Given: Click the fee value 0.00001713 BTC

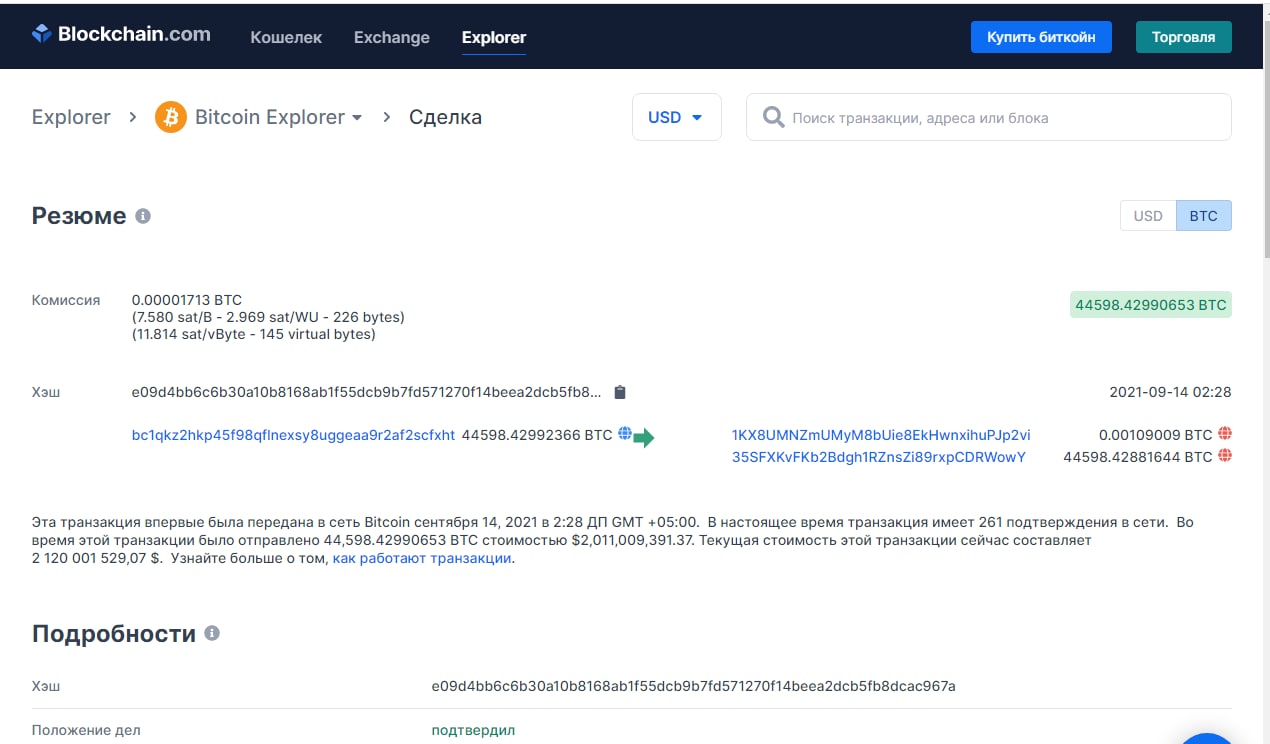Looking at the screenshot, I should [x=187, y=300].
